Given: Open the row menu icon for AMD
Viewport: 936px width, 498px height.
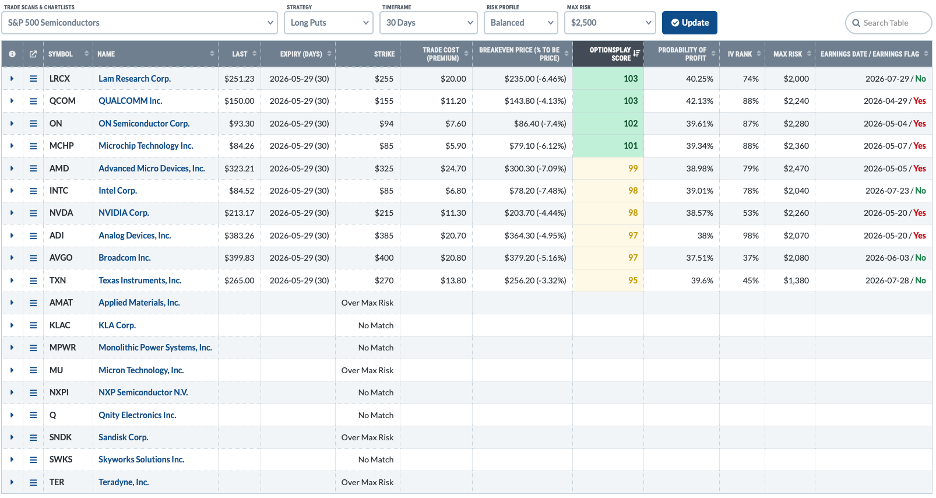Looking at the screenshot, I should (33, 168).
